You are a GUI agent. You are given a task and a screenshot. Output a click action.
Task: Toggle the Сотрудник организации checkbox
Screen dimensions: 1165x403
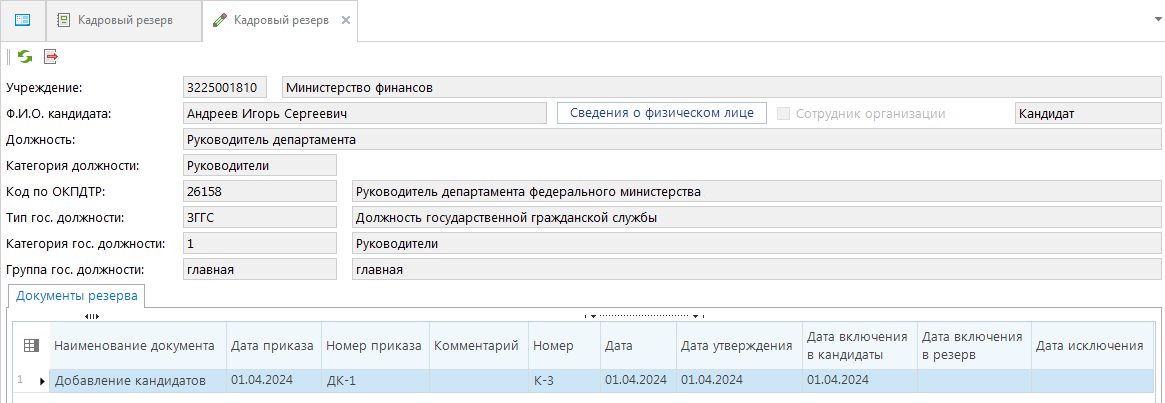[x=785, y=114]
